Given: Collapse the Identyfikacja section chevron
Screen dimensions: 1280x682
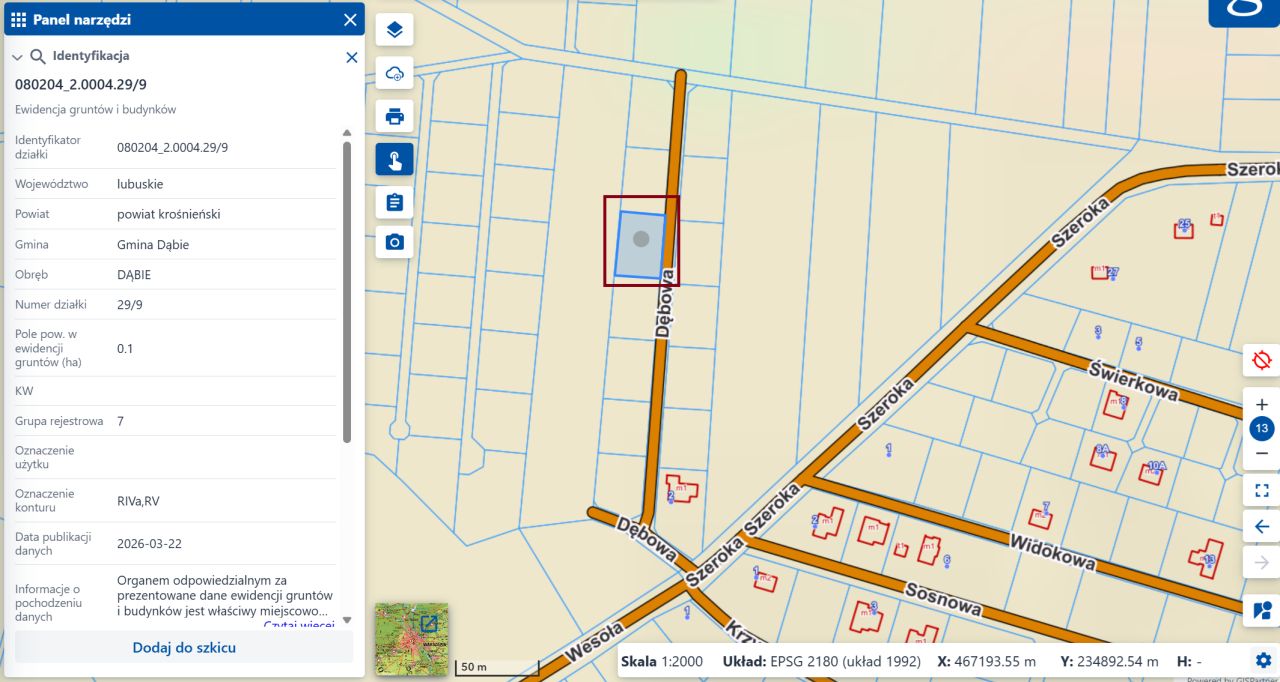Looking at the screenshot, I should [17, 57].
